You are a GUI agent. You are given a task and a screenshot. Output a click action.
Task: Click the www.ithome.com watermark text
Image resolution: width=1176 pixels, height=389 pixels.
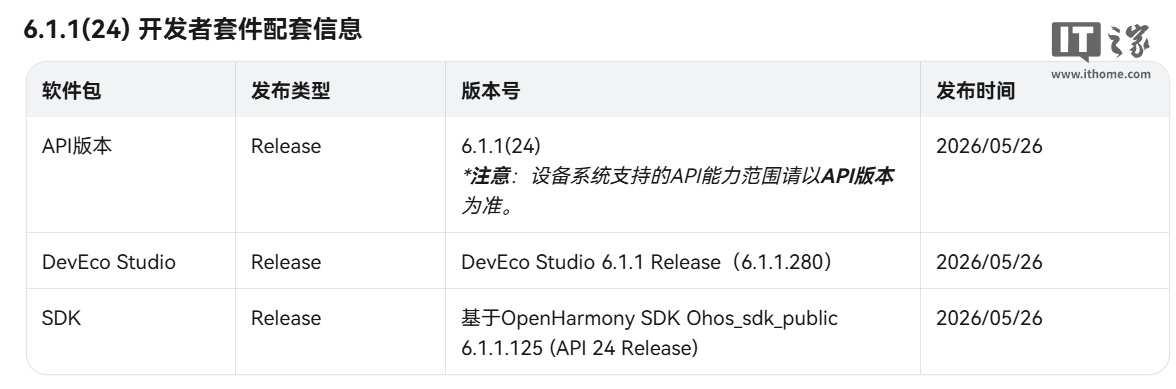[x=1100, y=74]
